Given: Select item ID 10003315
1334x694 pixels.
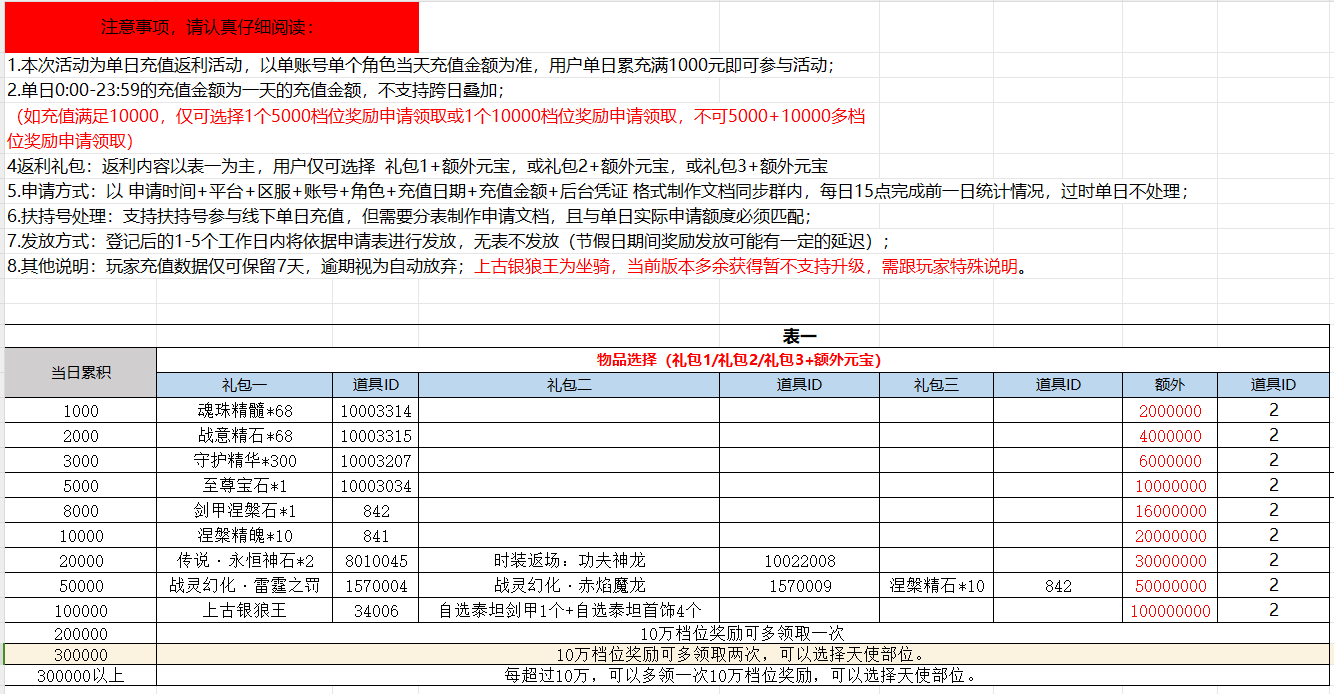Looking at the screenshot, I should (376, 435).
